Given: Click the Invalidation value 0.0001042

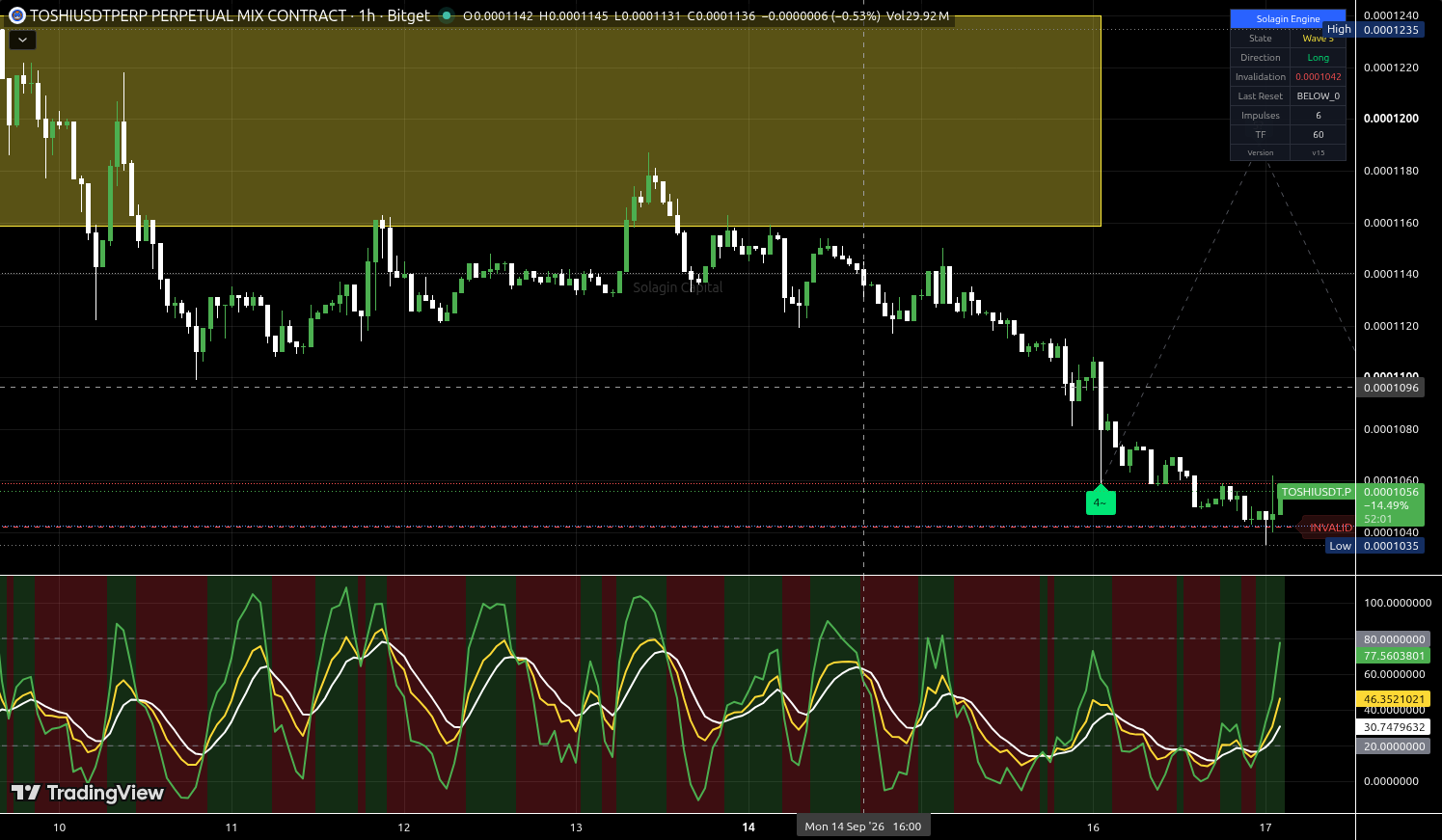Looking at the screenshot, I should (x=1318, y=77).
